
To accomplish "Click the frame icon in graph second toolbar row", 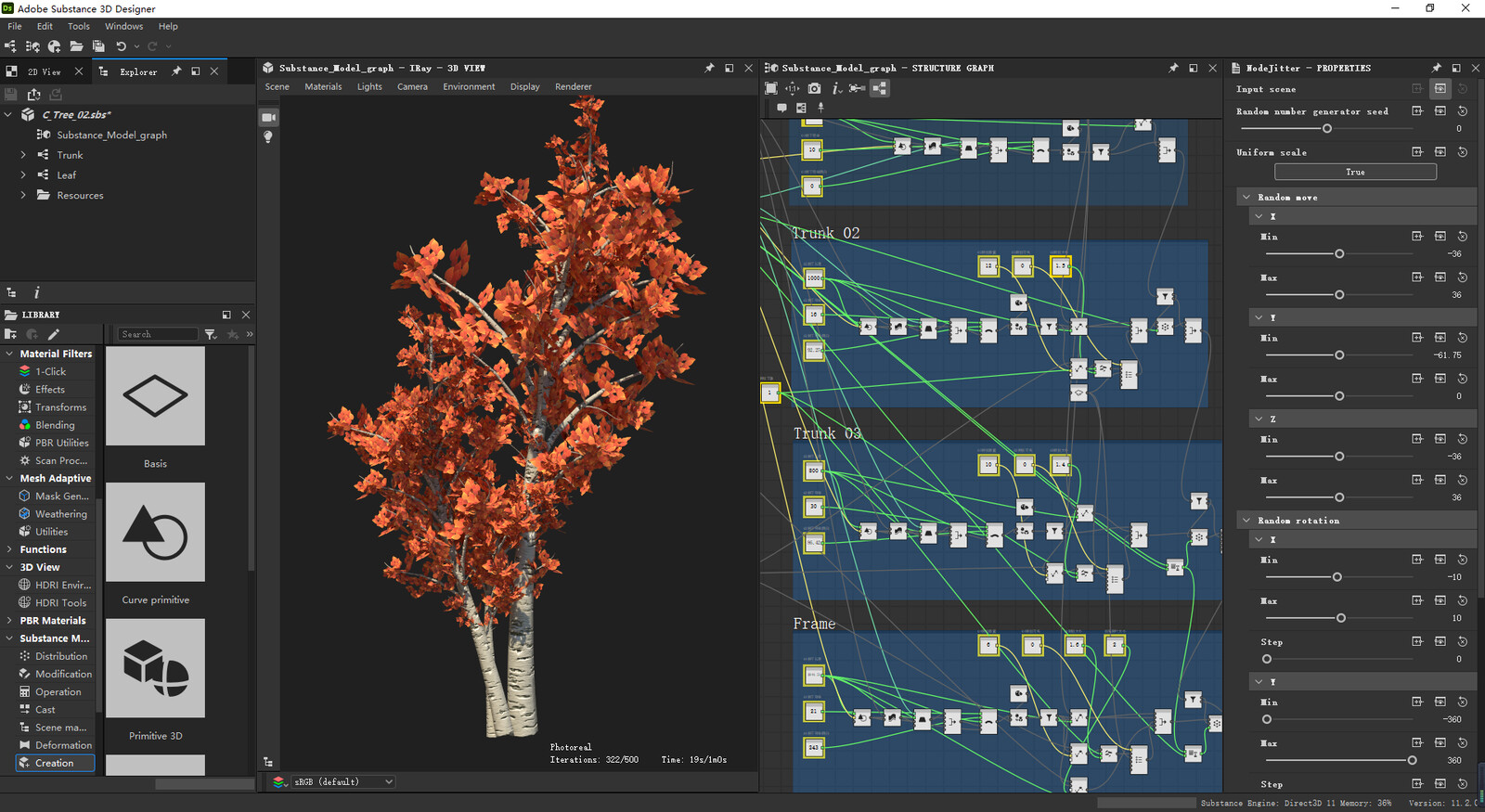I will pyautogui.click(x=801, y=108).
